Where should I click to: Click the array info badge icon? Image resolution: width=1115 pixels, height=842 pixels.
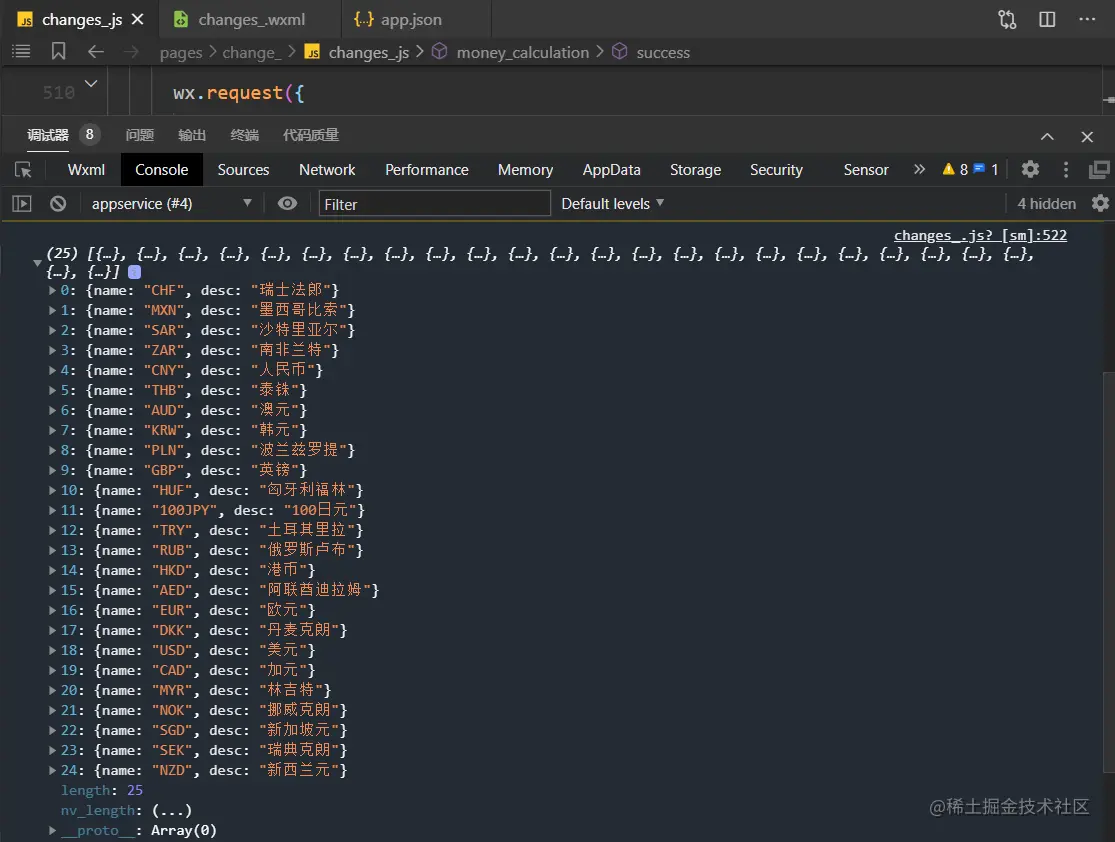point(134,272)
